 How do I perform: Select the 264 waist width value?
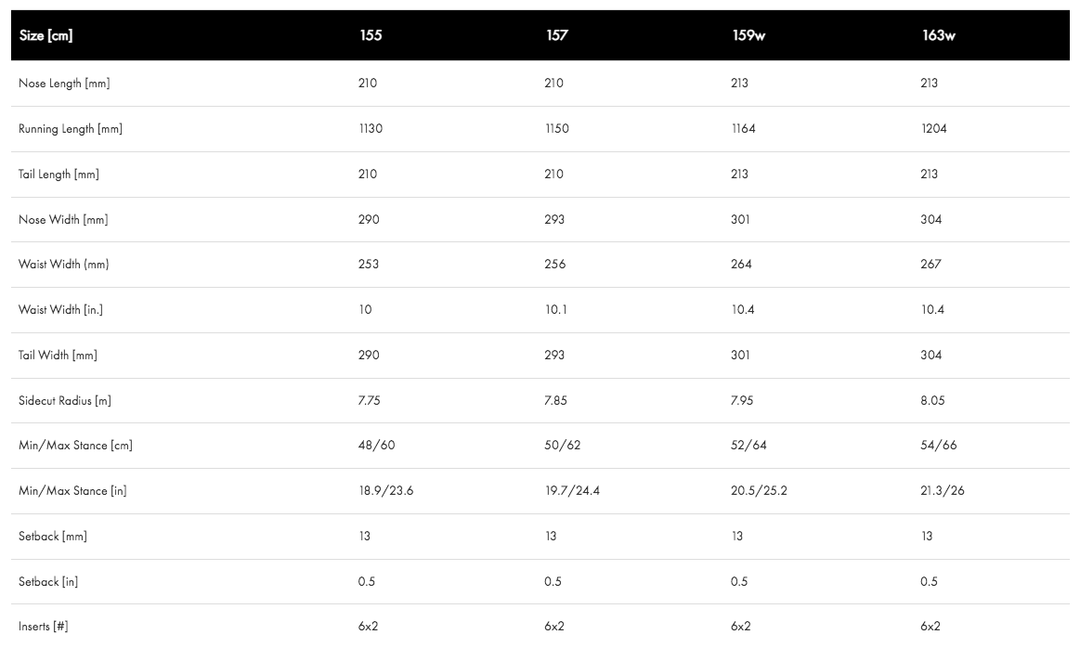[741, 264]
